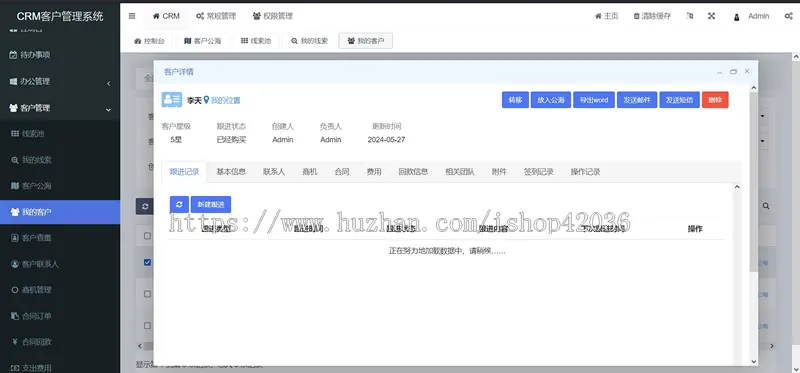Image resolution: width=800 pixels, height=373 pixels.
Task: Open 权限管理 in the top menu
Action: point(272,16)
